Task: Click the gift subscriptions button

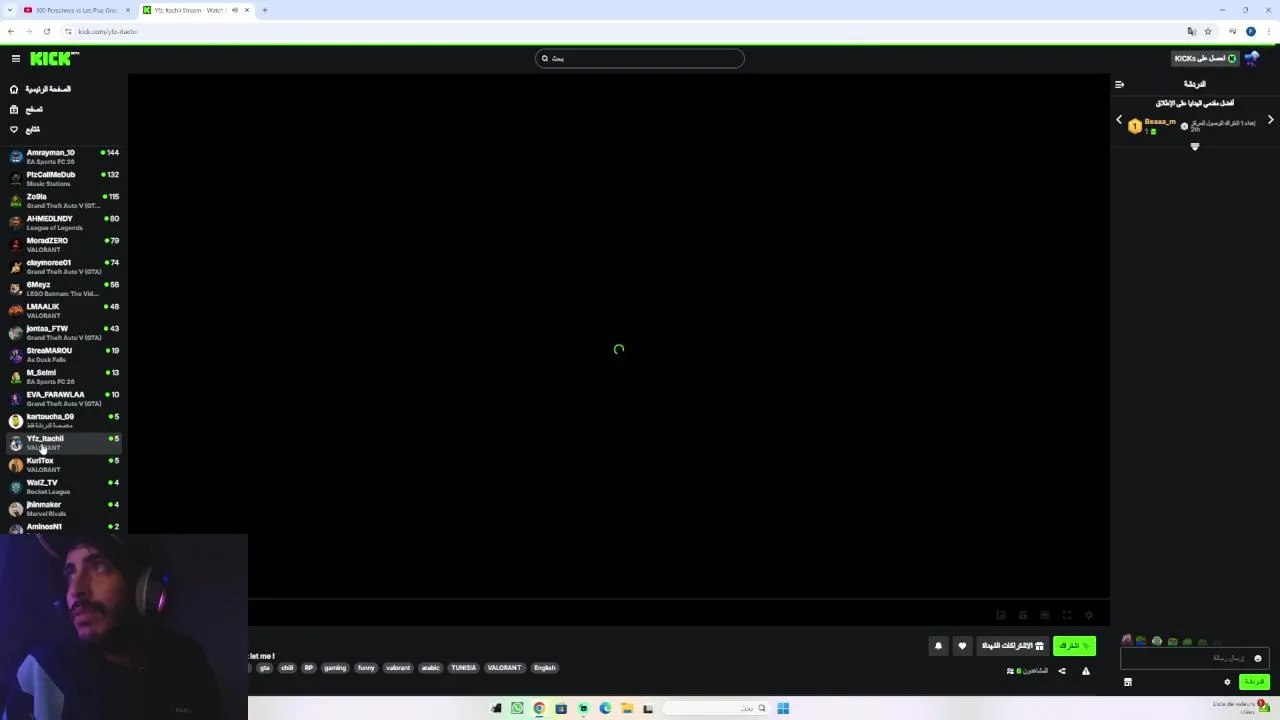Action: [1012, 646]
